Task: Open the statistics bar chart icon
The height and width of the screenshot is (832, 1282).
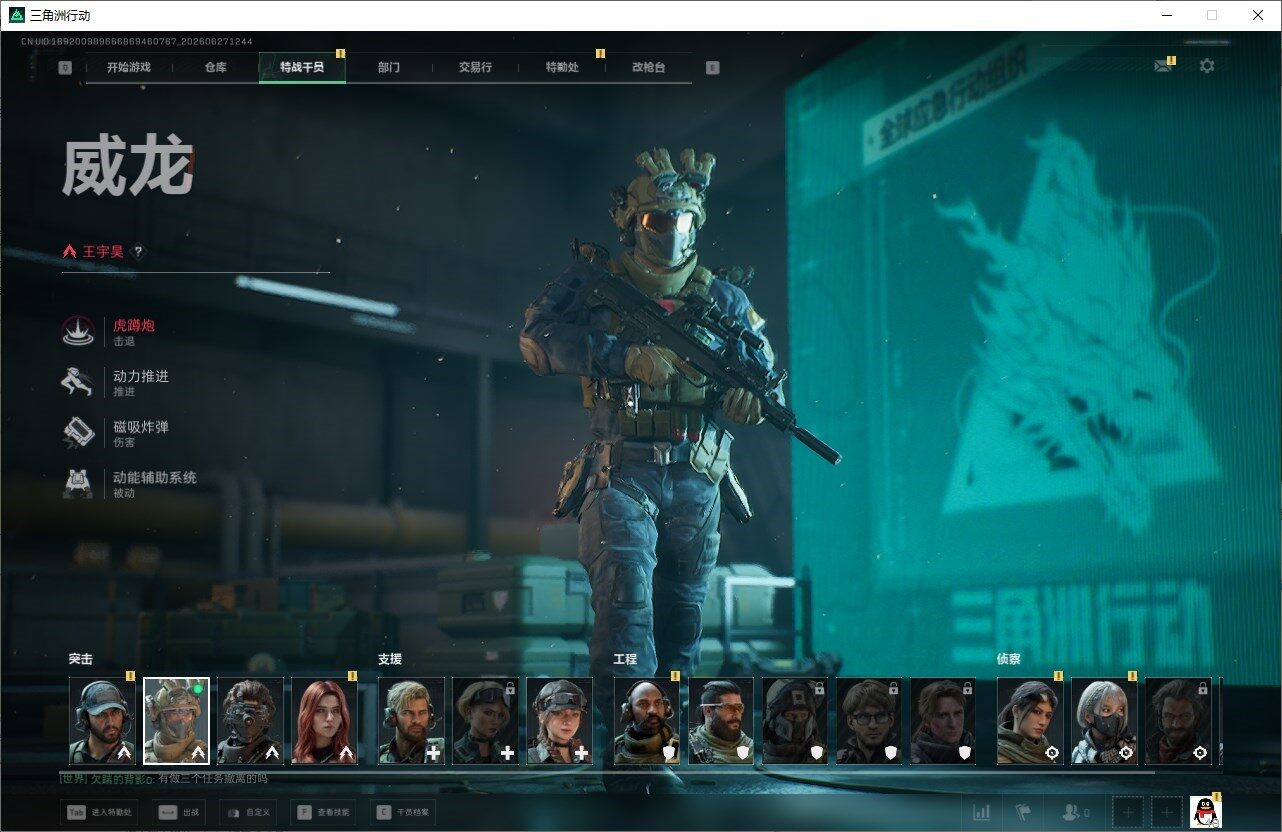Action: (x=982, y=813)
